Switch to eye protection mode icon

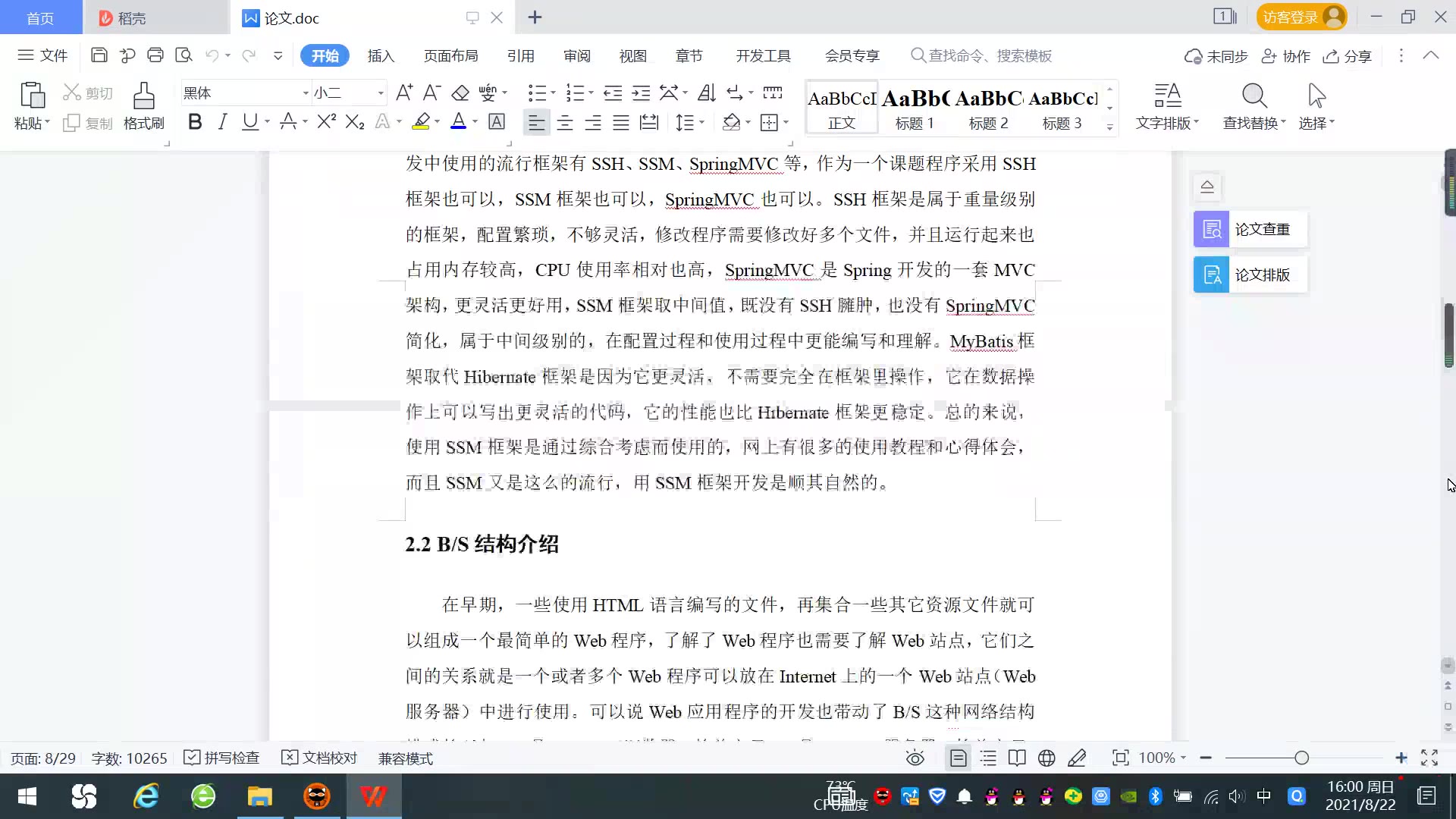point(915,758)
